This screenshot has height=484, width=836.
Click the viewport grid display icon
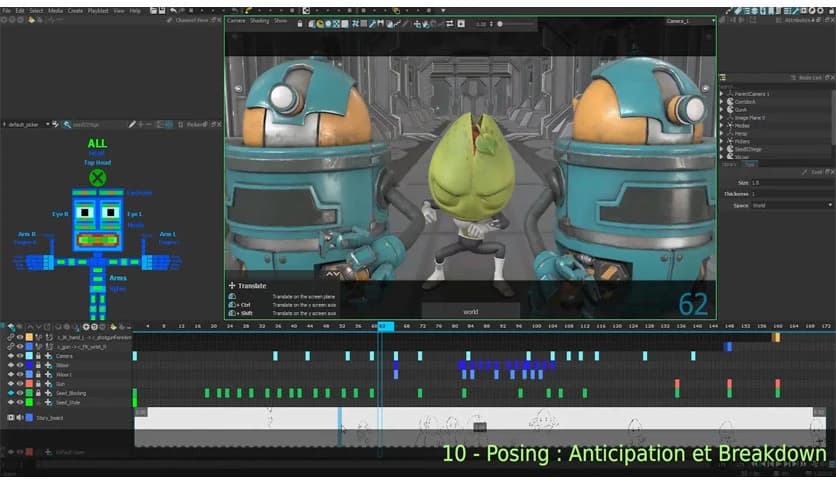point(355,23)
